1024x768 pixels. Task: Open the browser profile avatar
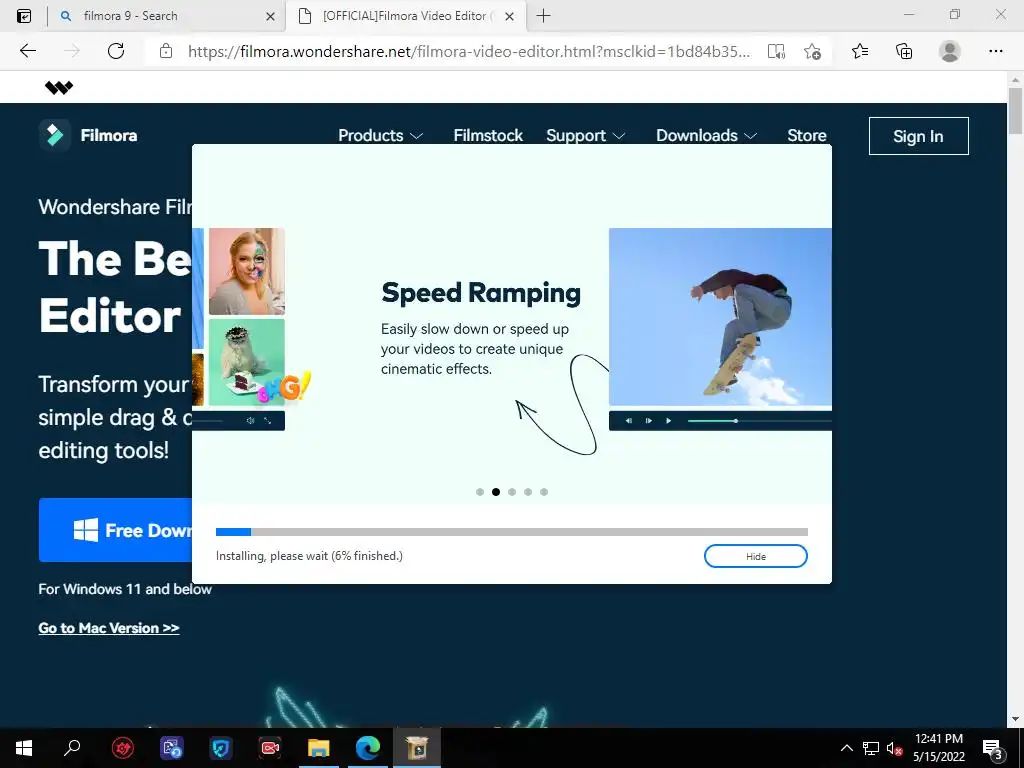click(950, 51)
